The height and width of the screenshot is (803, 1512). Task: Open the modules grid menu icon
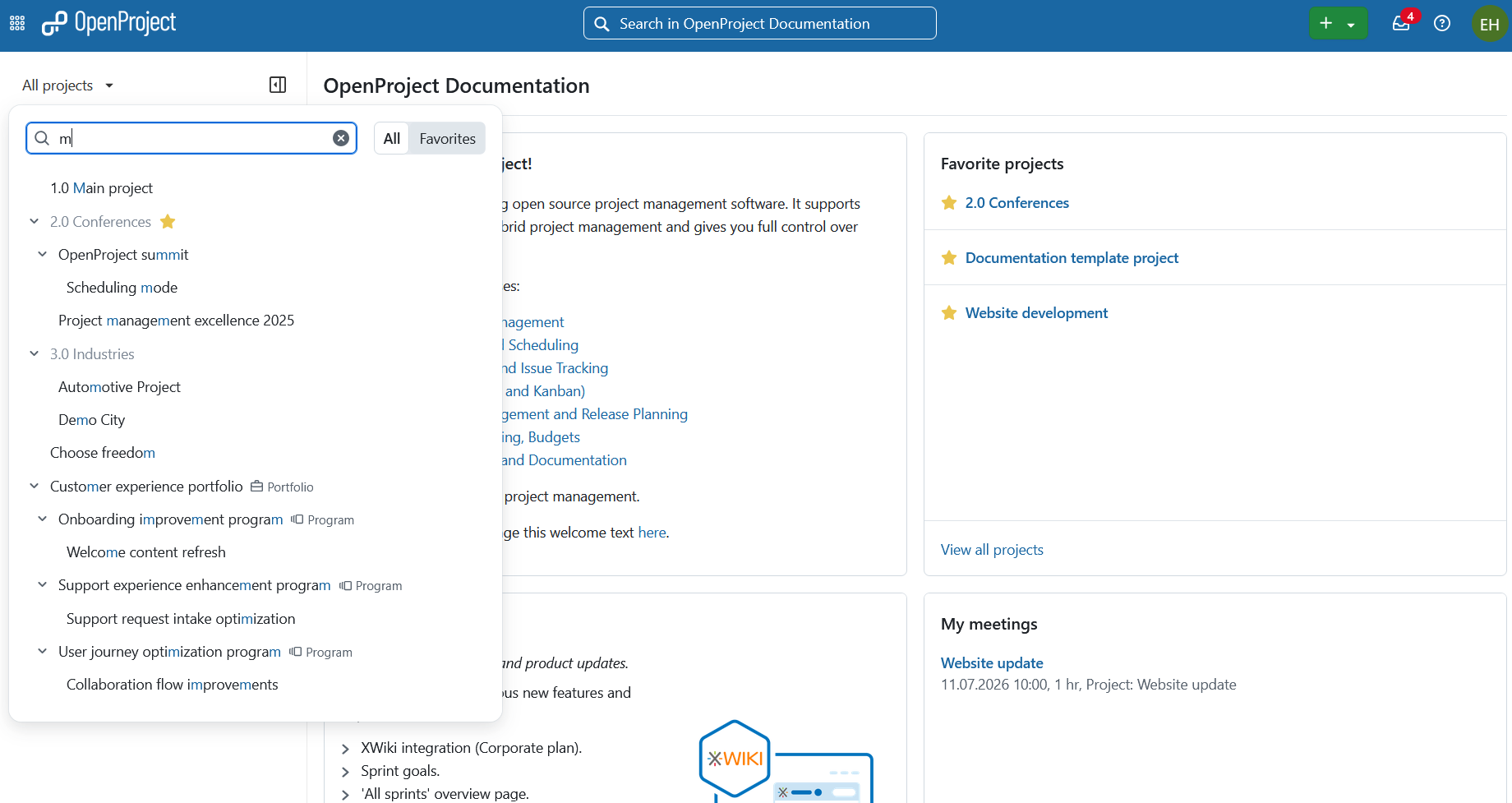point(17,23)
